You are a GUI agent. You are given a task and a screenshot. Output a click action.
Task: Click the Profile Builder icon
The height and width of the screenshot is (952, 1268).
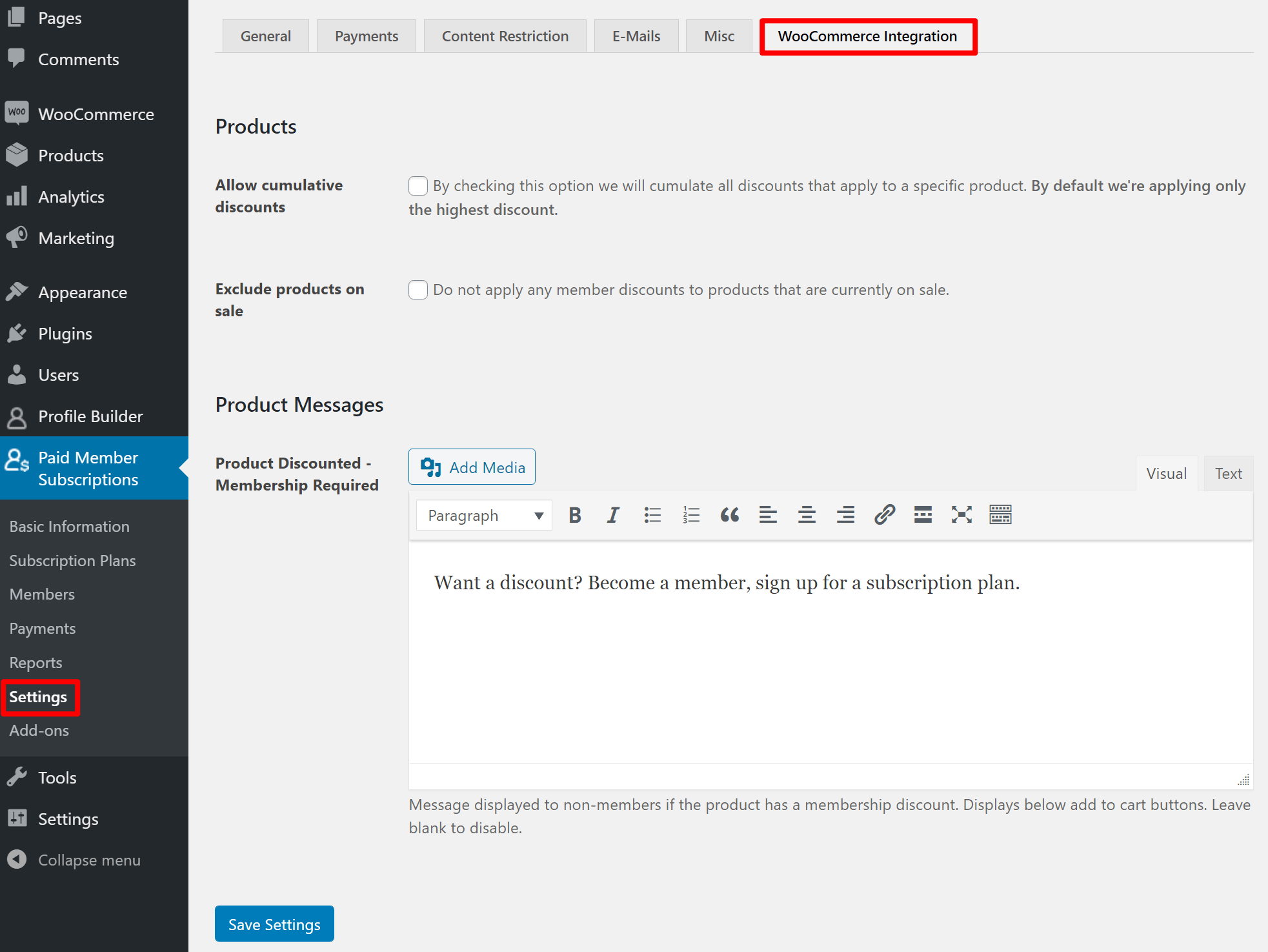point(17,417)
